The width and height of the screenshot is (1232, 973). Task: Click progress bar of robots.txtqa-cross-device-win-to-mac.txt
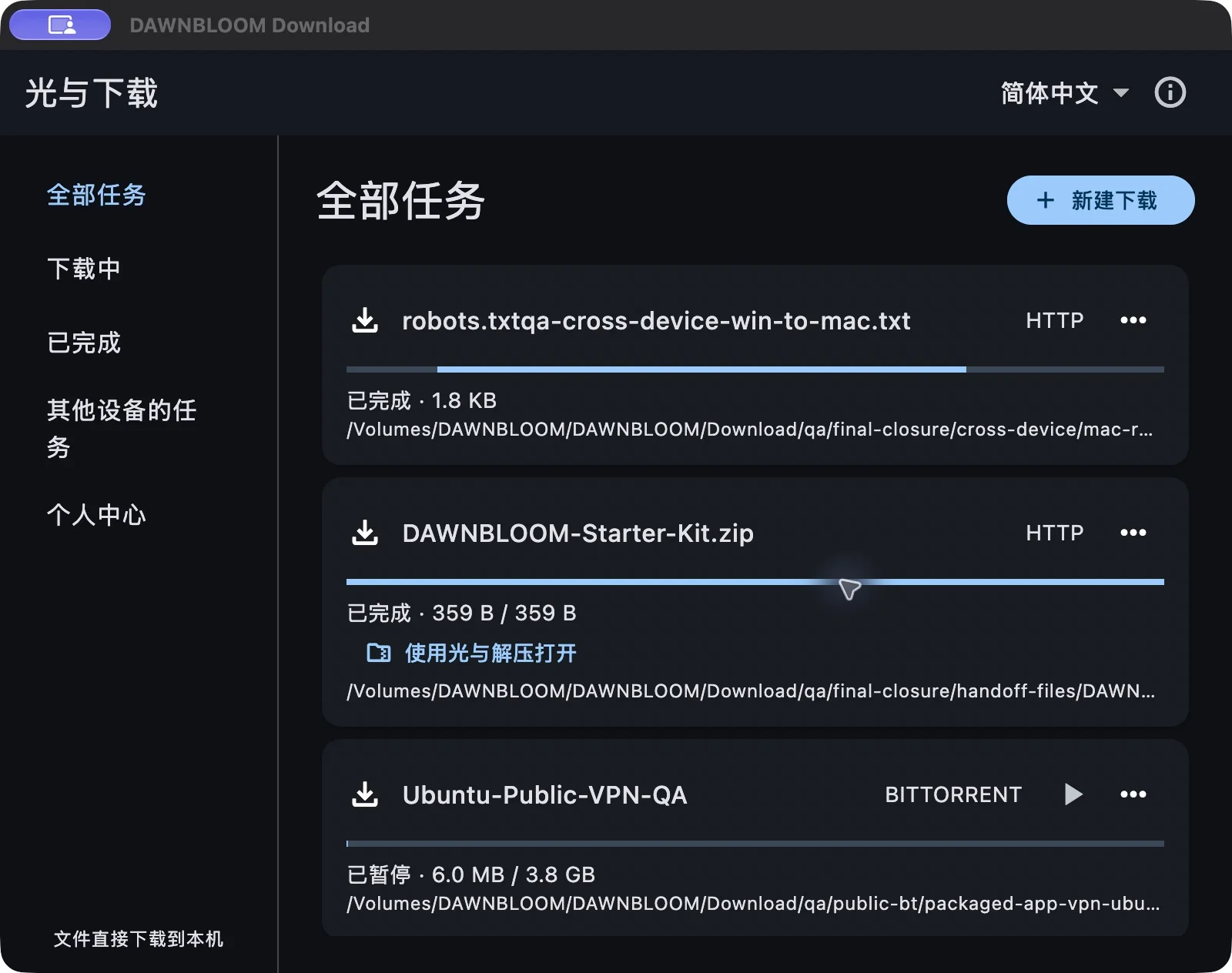(755, 369)
